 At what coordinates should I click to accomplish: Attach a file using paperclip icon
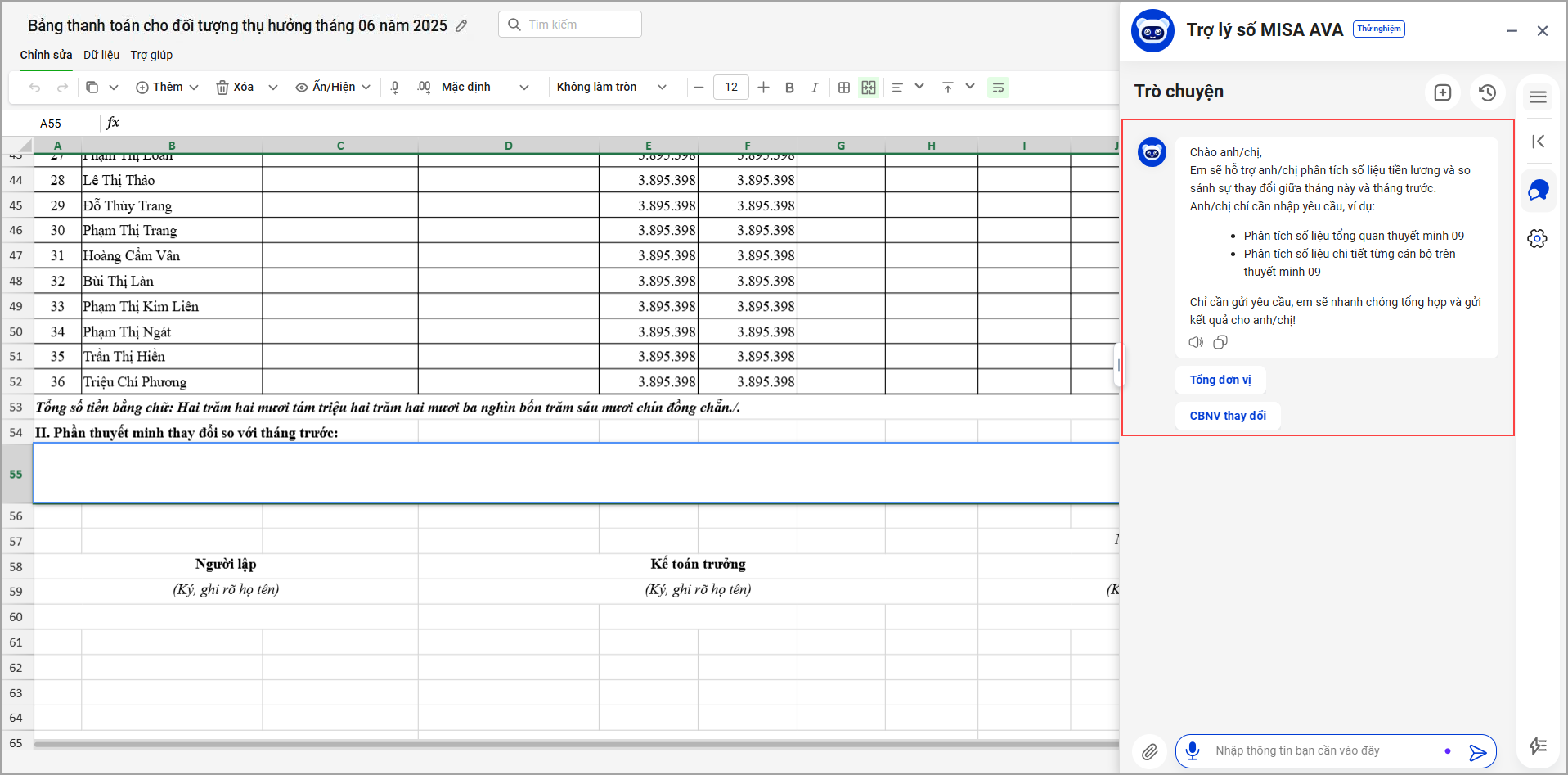point(1149,751)
